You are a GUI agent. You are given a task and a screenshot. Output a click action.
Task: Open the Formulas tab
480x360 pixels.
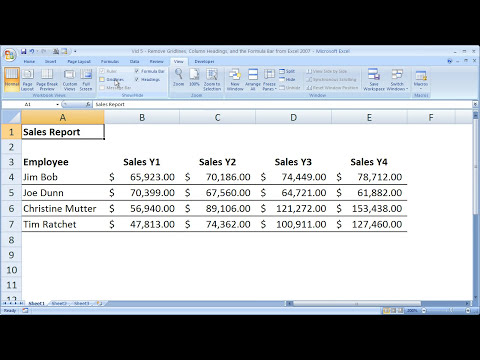[x=110, y=62]
